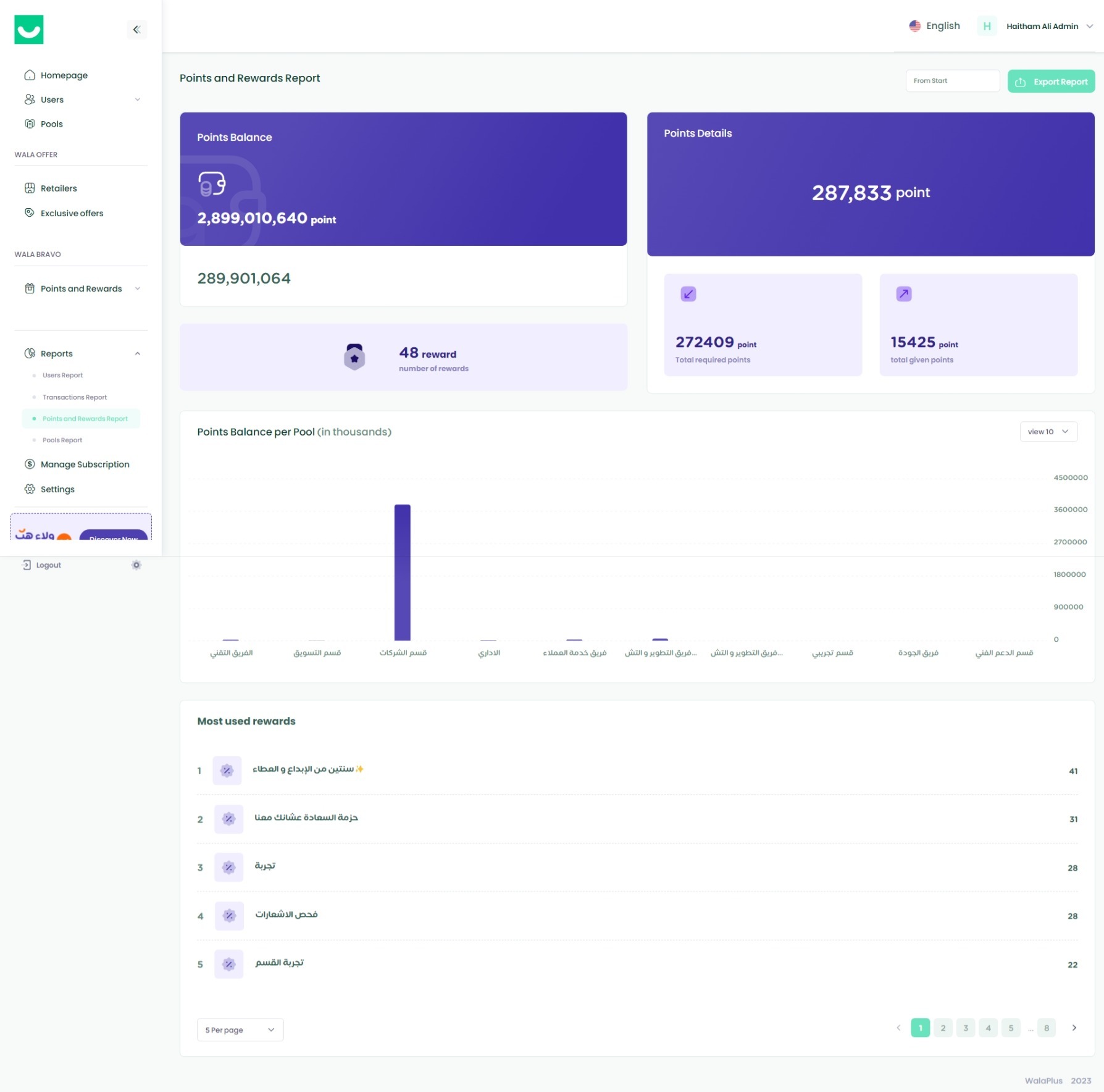
Task: Collapse the Reports sidebar section
Action: [x=82, y=353]
